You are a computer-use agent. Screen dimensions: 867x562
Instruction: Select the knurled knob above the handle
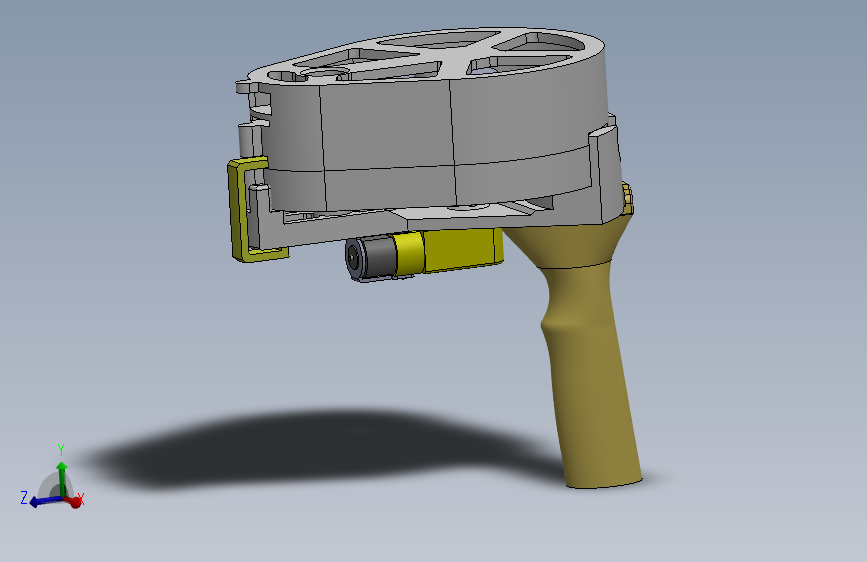click(626, 198)
